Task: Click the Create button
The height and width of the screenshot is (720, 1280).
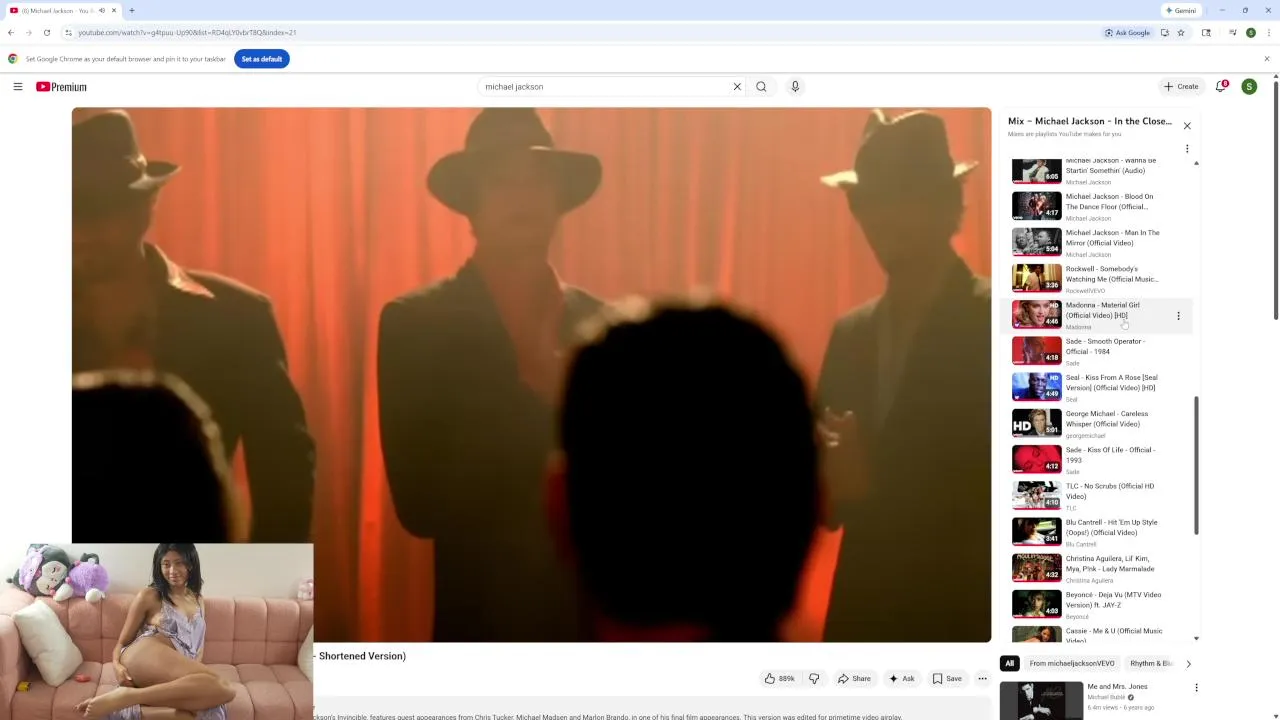Action: (1181, 87)
